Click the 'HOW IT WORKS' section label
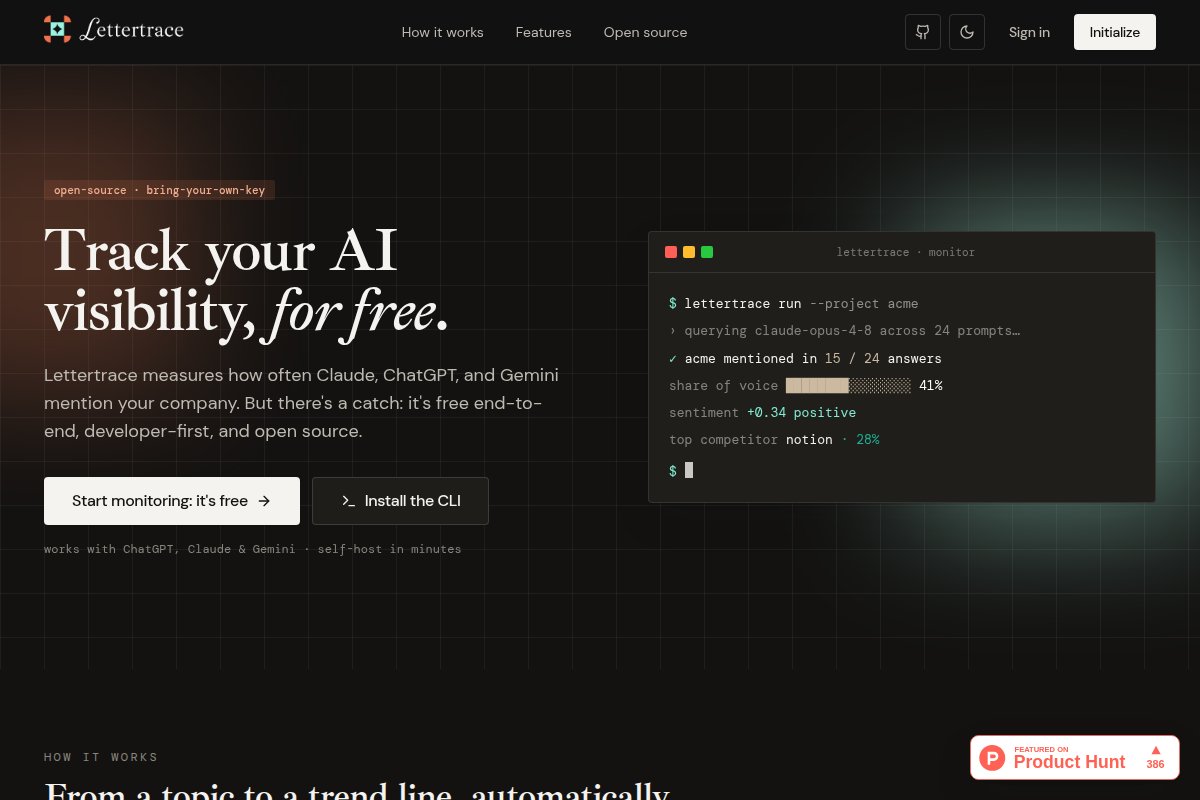Viewport: 1200px width, 800px height. (101, 757)
